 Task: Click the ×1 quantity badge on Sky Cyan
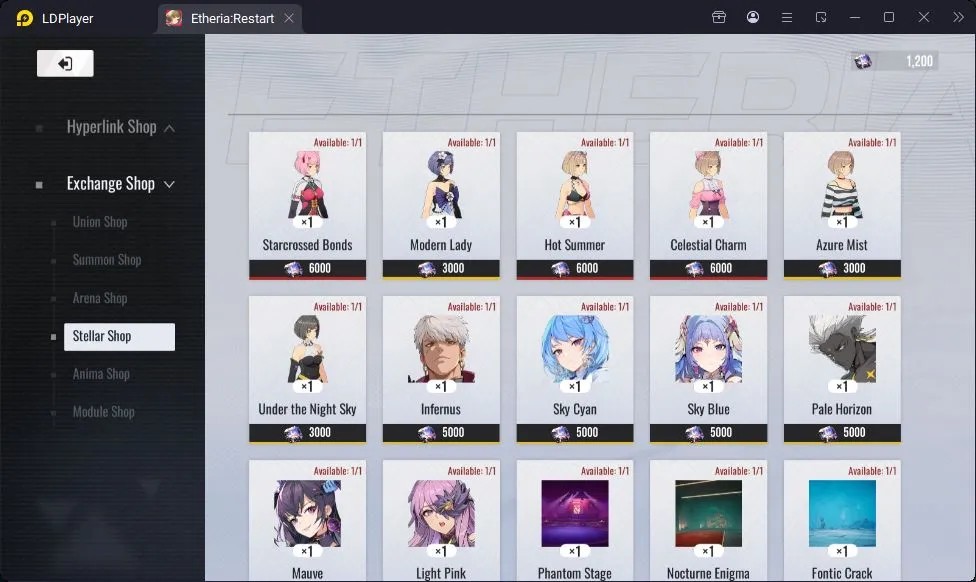(575, 387)
